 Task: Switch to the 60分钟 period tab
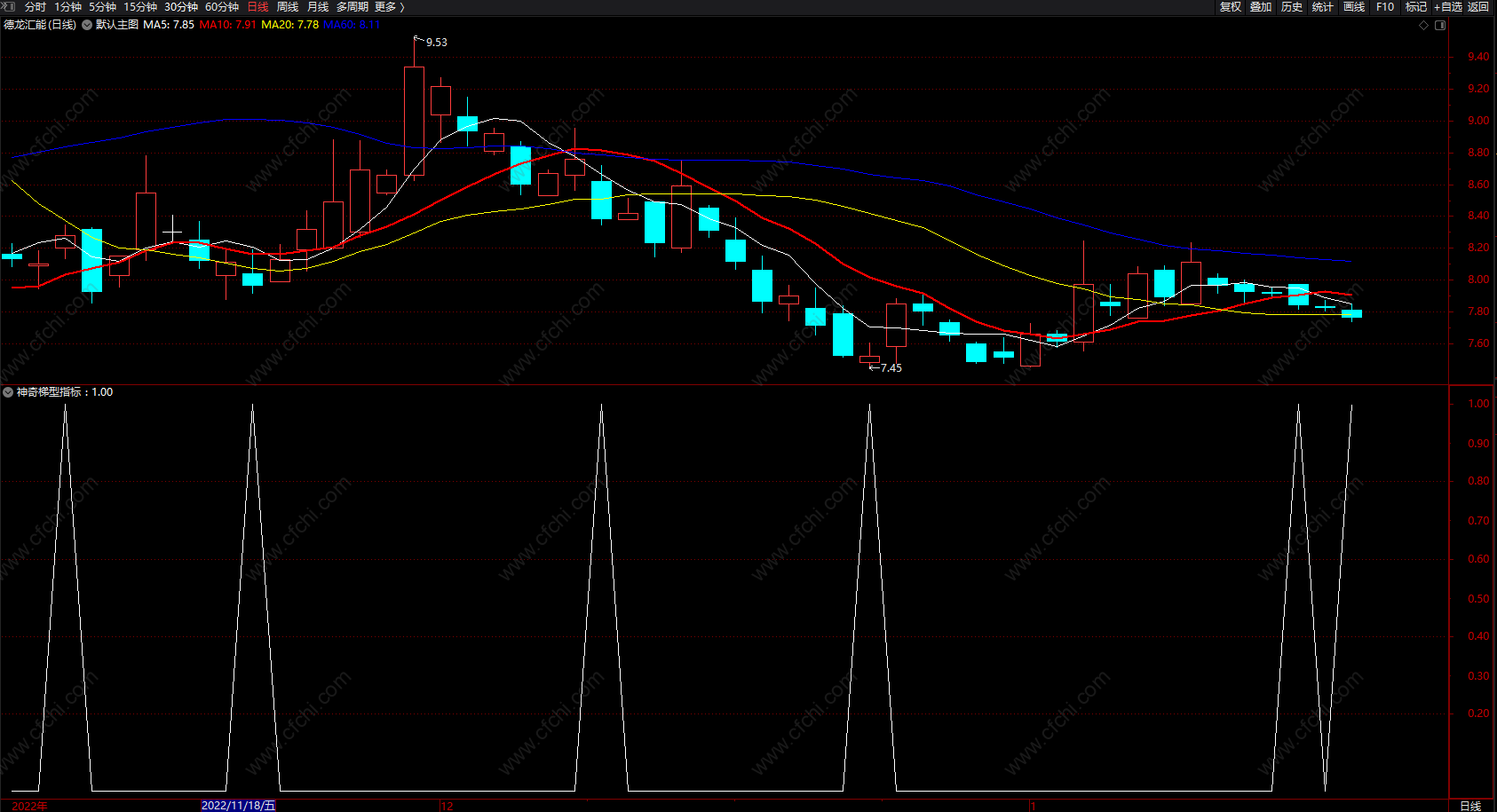pyautogui.click(x=222, y=7)
